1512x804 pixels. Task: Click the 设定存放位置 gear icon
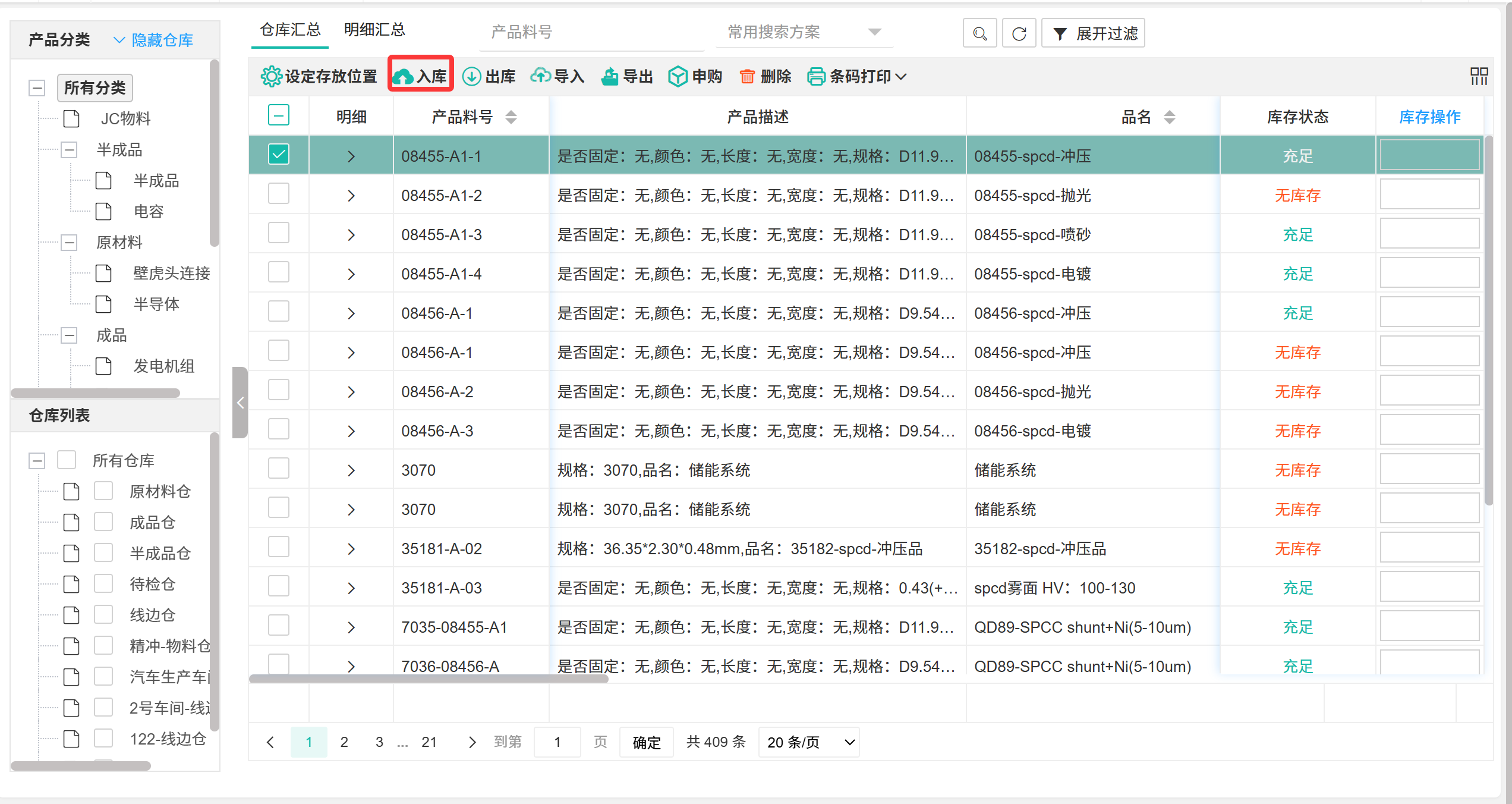click(271, 77)
